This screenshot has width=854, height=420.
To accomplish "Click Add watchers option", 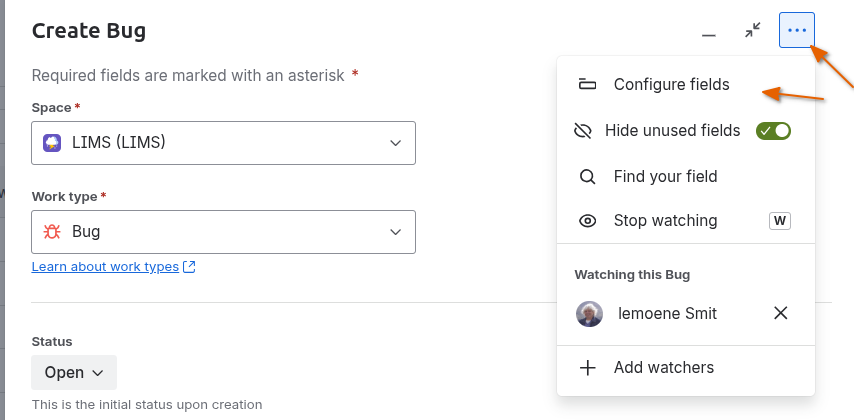I will (663, 368).
